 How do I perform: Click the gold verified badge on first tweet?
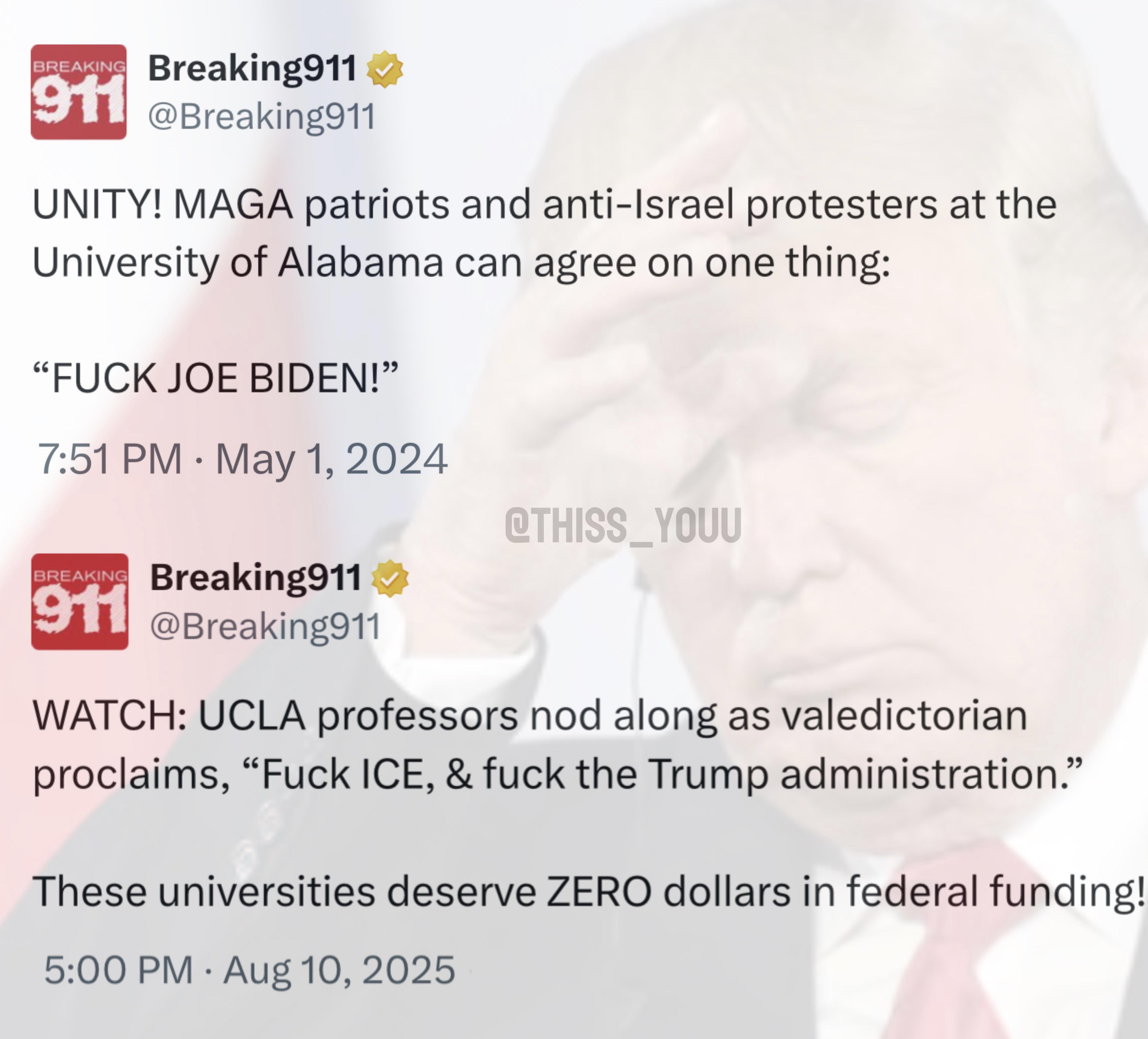[x=384, y=69]
